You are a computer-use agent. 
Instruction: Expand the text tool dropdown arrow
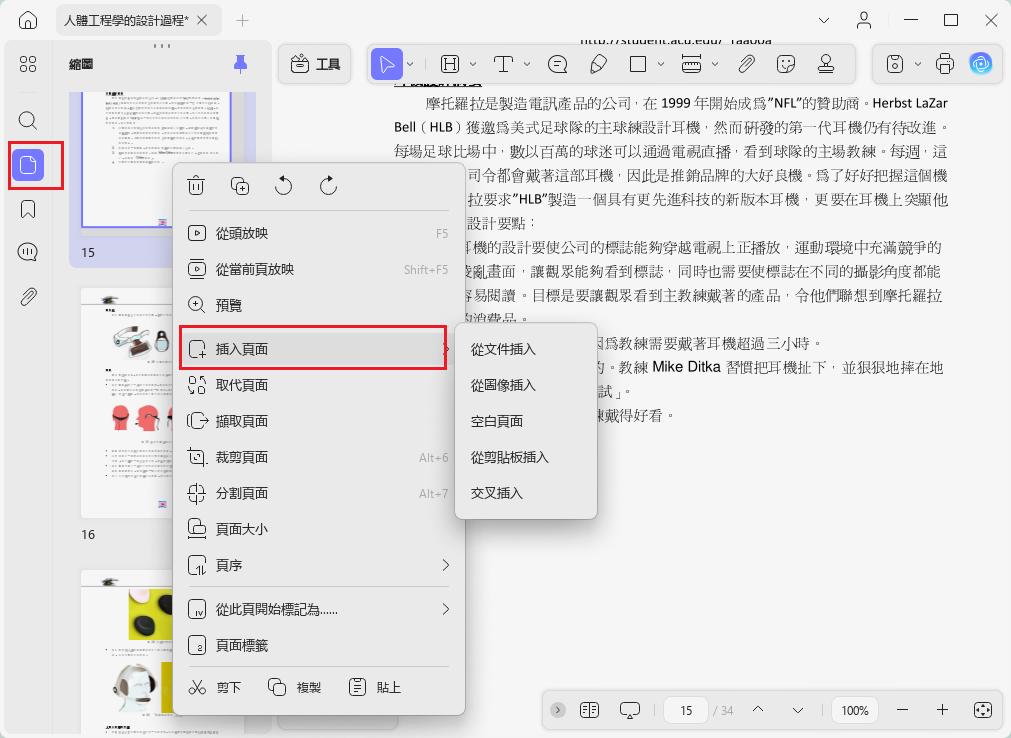527,64
